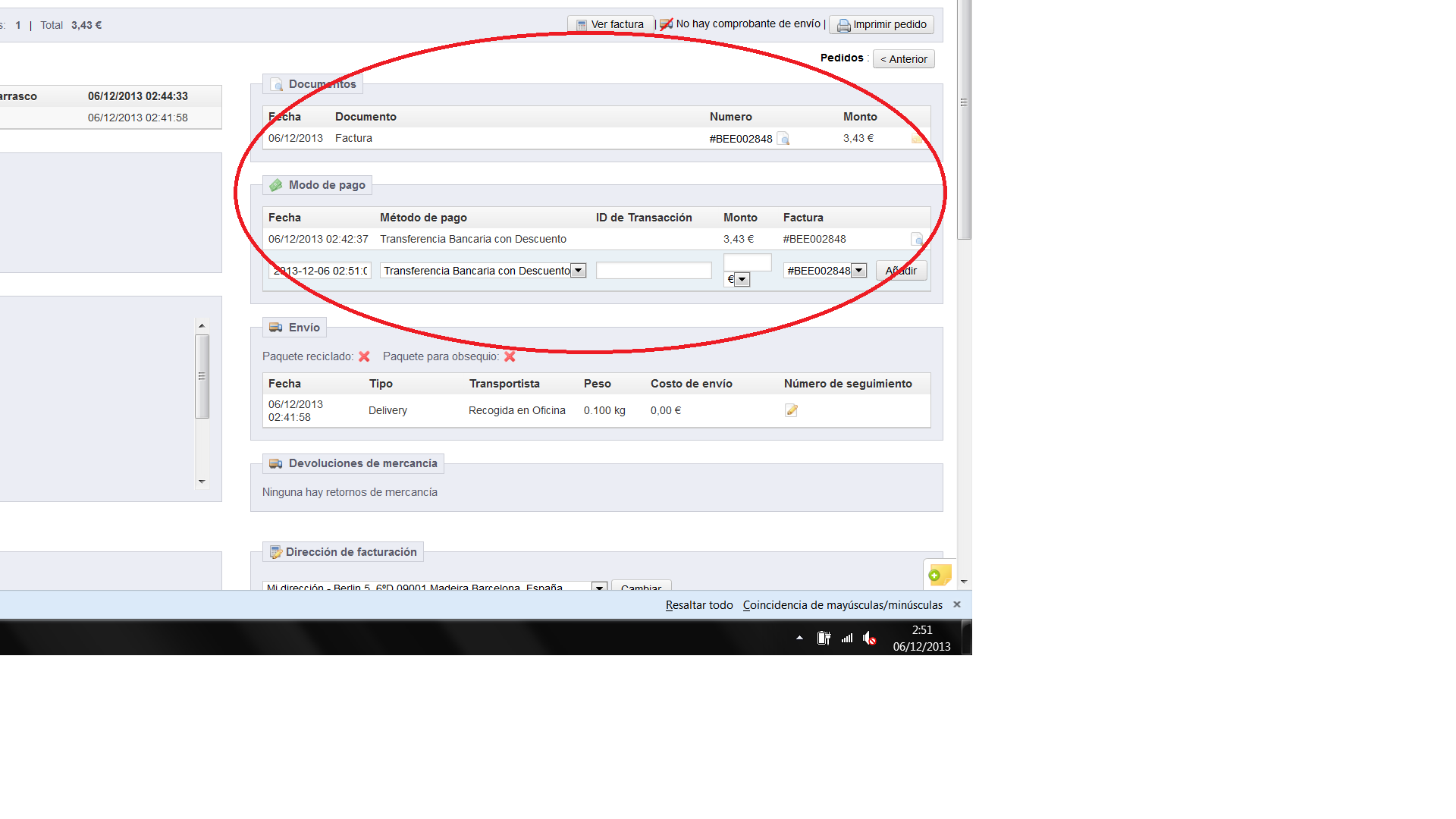Screen dimensions: 1456x819
Task: Click the ID de Transacción input field
Action: pyautogui.click(x=654, y=271)
